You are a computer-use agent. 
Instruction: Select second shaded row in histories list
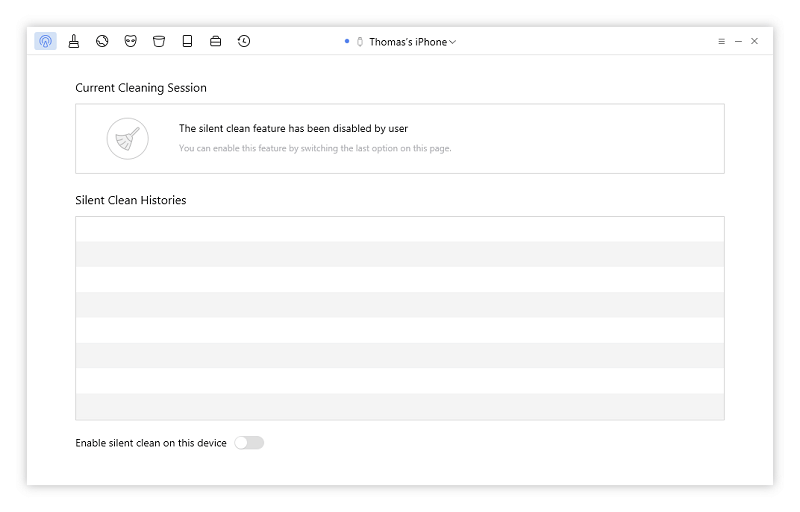click(400, 305)
